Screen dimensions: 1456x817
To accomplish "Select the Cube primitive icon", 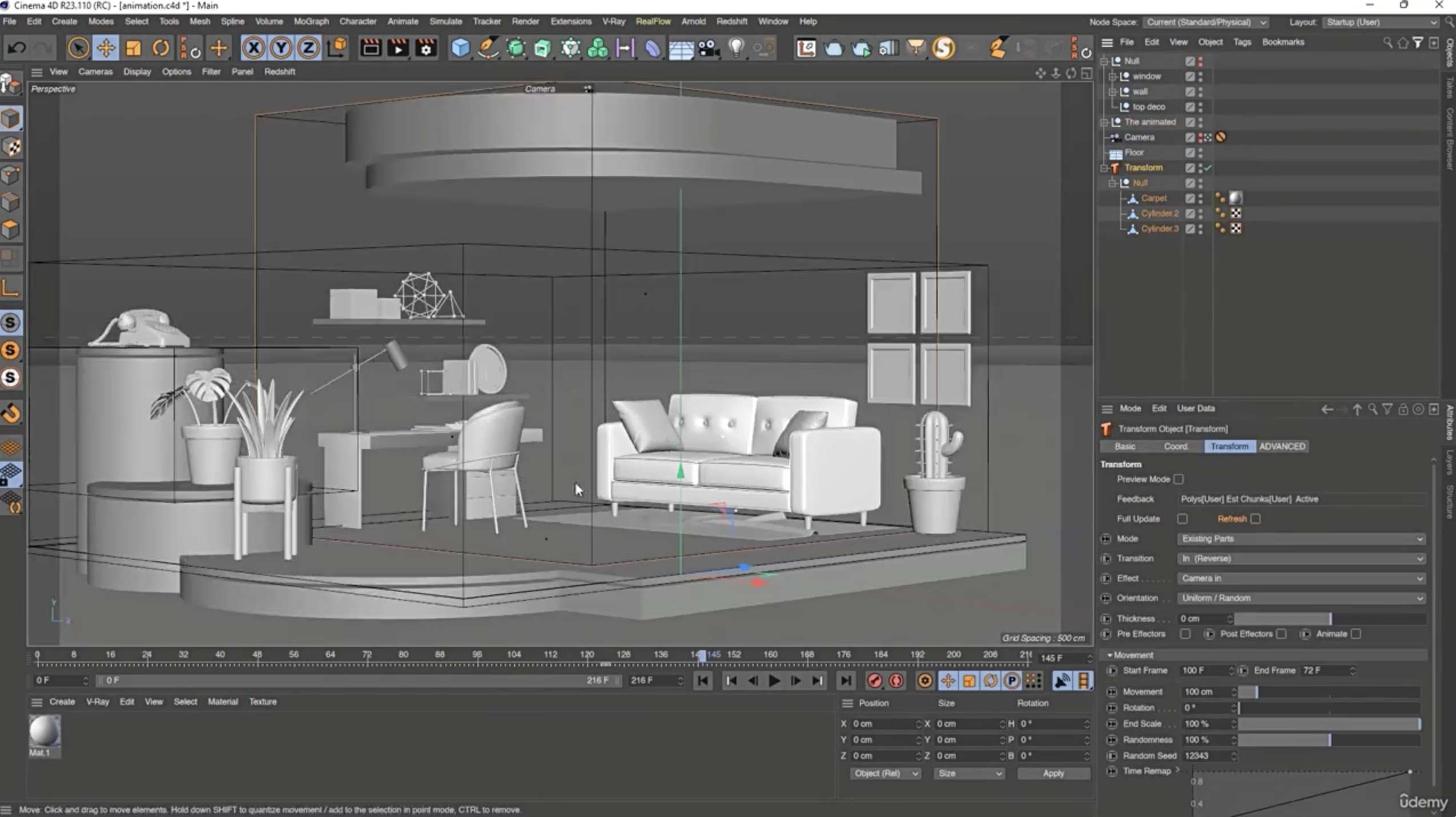I will (x=460, y=49).
